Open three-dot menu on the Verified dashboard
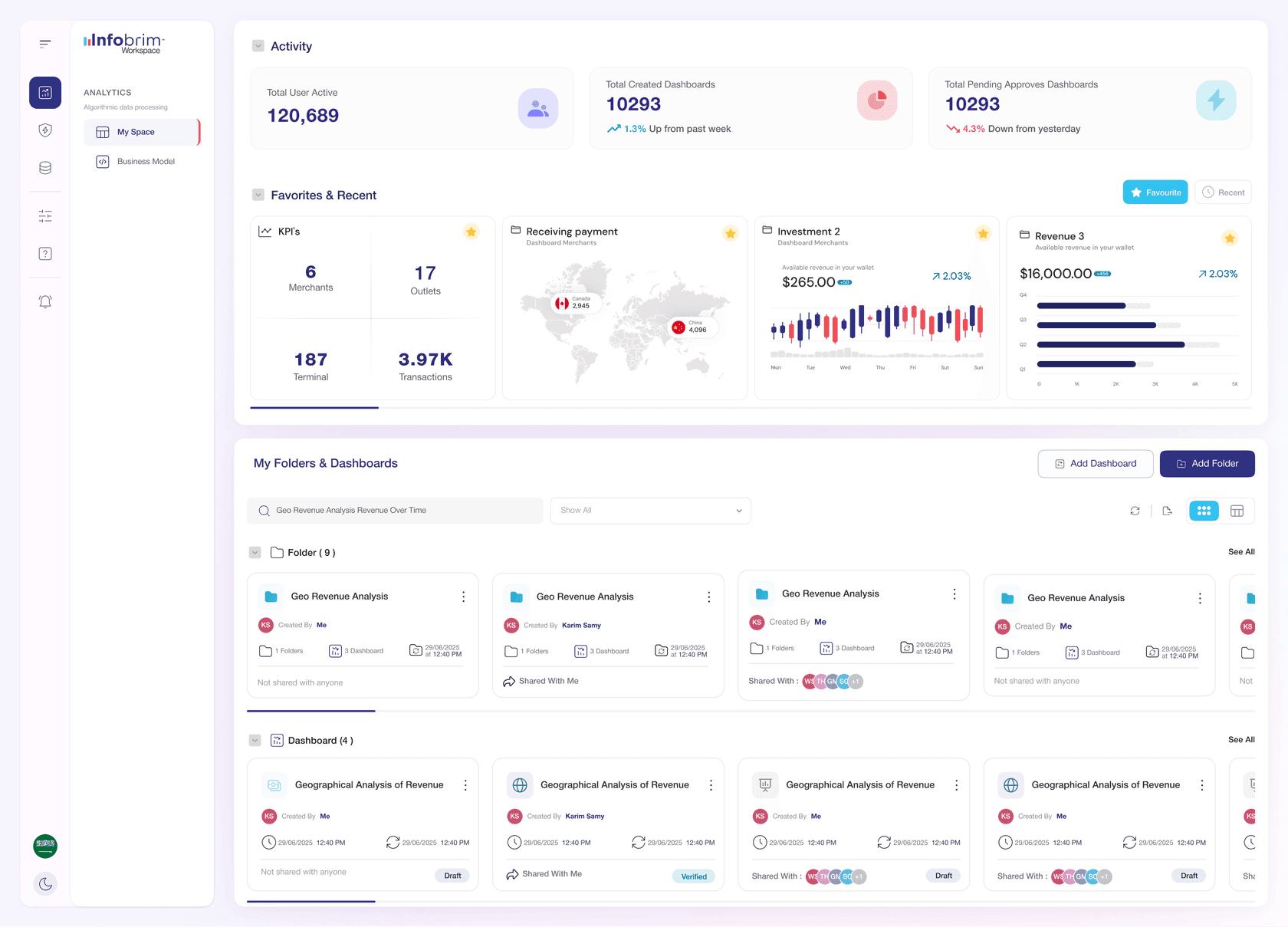Screen dimensions: 1288x927 [x=711, y=785]
